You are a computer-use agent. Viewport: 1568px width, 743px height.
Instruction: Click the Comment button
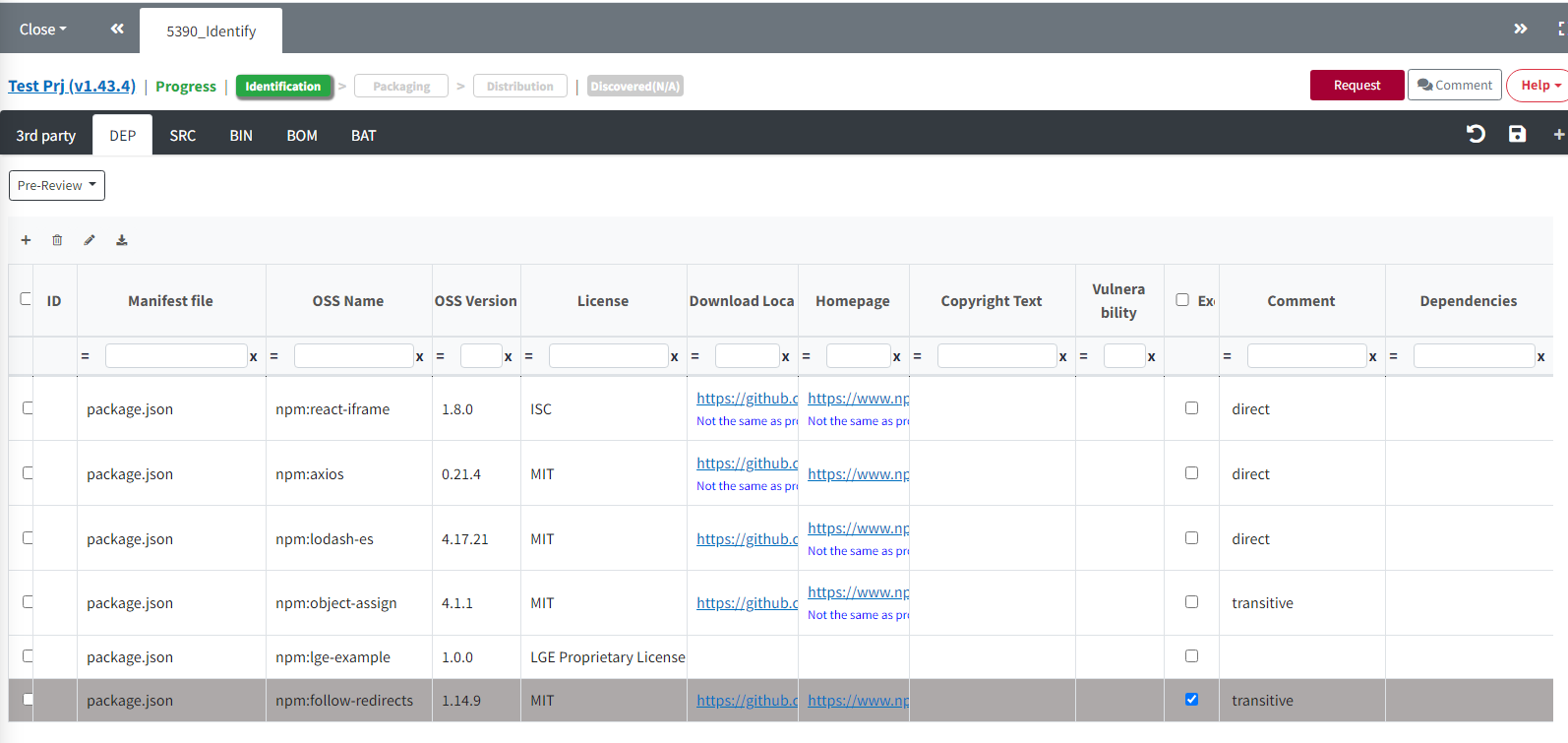(x=1455, y=86)
